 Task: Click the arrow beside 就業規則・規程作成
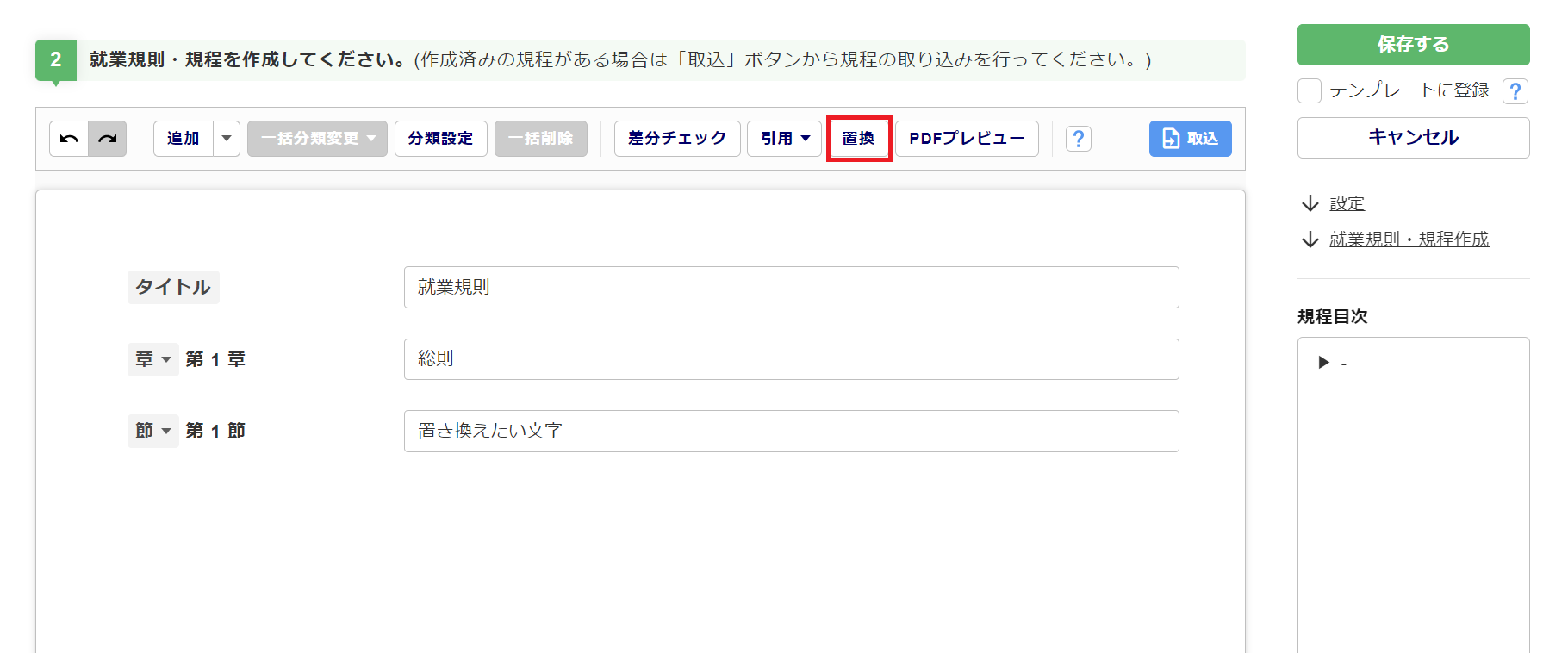pyautogui.click(x=1310, y=239)
